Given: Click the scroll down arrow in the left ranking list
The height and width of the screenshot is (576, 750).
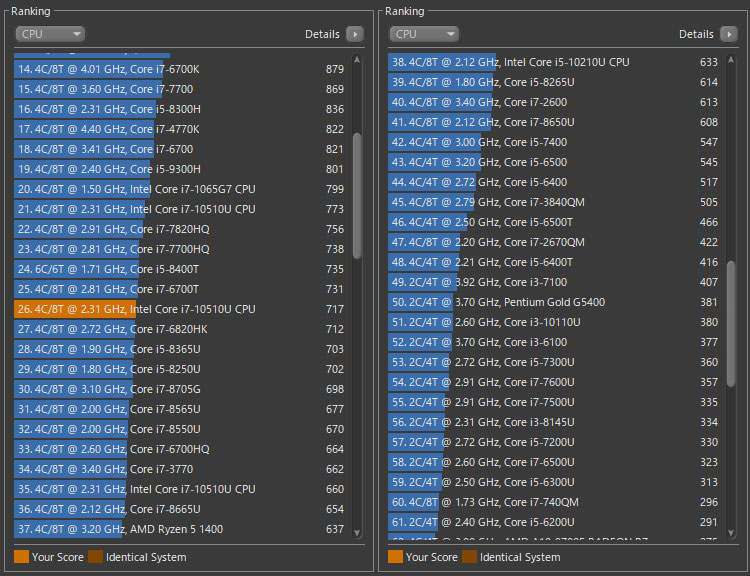Looking at the screenshot, I should tap(357, 532).
